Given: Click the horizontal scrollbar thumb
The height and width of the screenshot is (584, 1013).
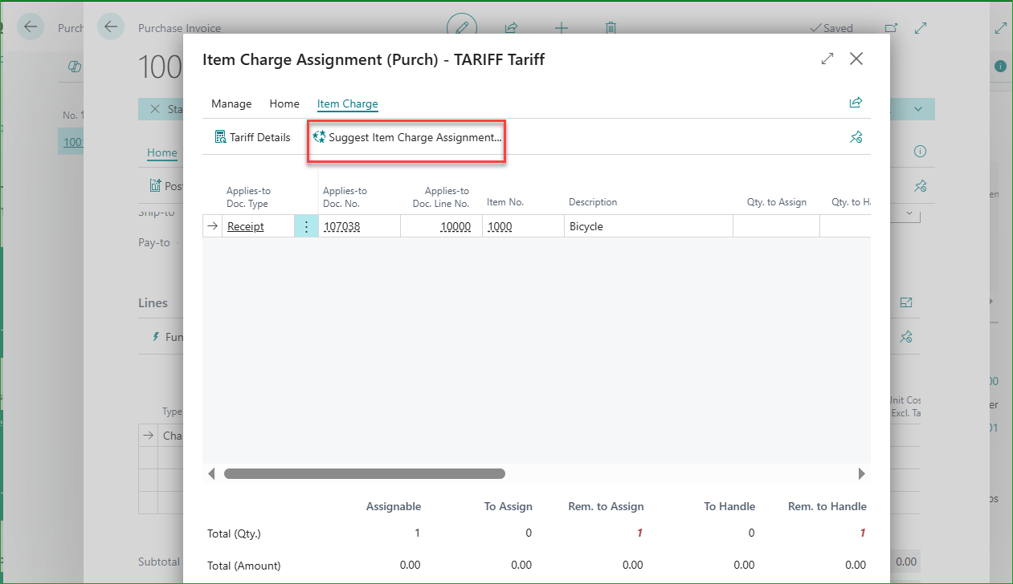Looking at the screenshot, I should coord(364,474).
